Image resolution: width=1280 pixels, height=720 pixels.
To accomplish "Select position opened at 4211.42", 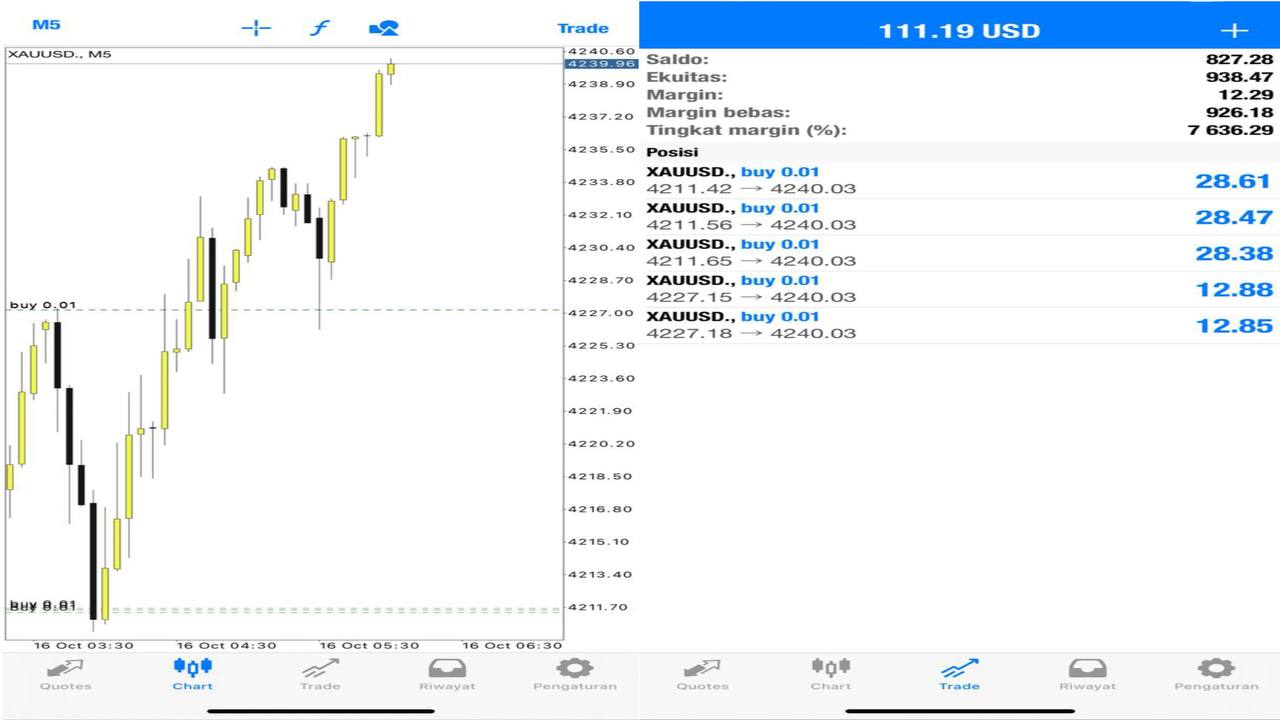I will 960,181.
